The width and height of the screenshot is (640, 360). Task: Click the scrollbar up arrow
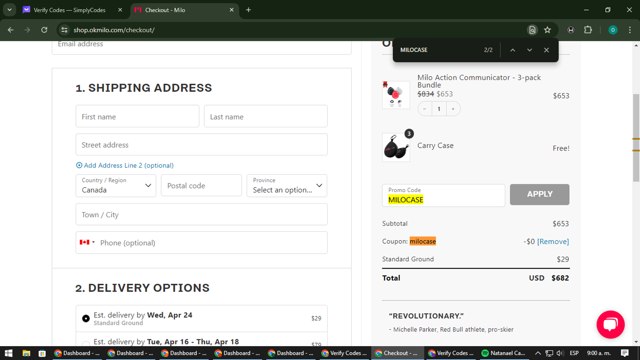tap(636, 44)
